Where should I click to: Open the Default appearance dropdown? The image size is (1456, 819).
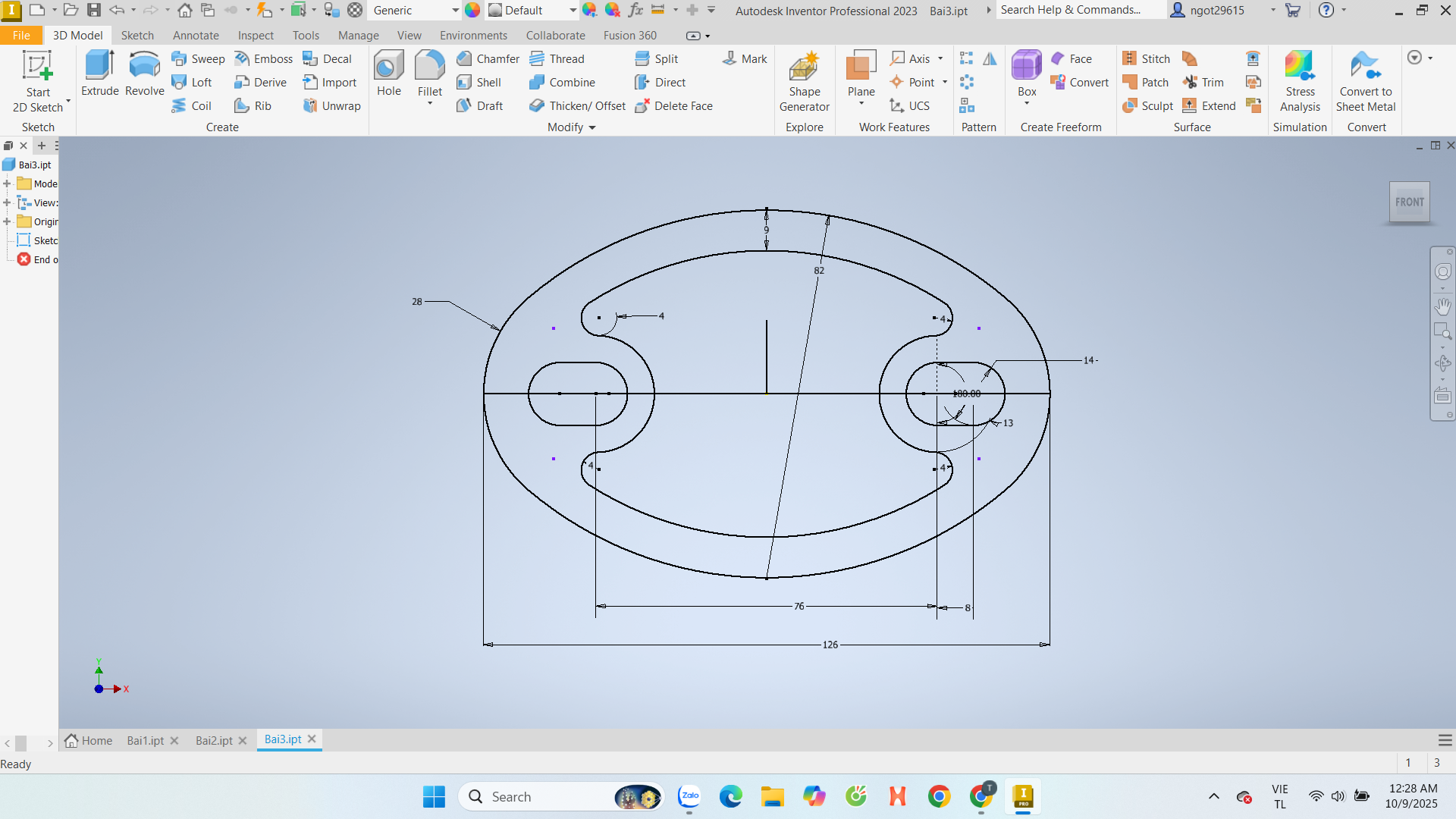[x=573, y=11]
